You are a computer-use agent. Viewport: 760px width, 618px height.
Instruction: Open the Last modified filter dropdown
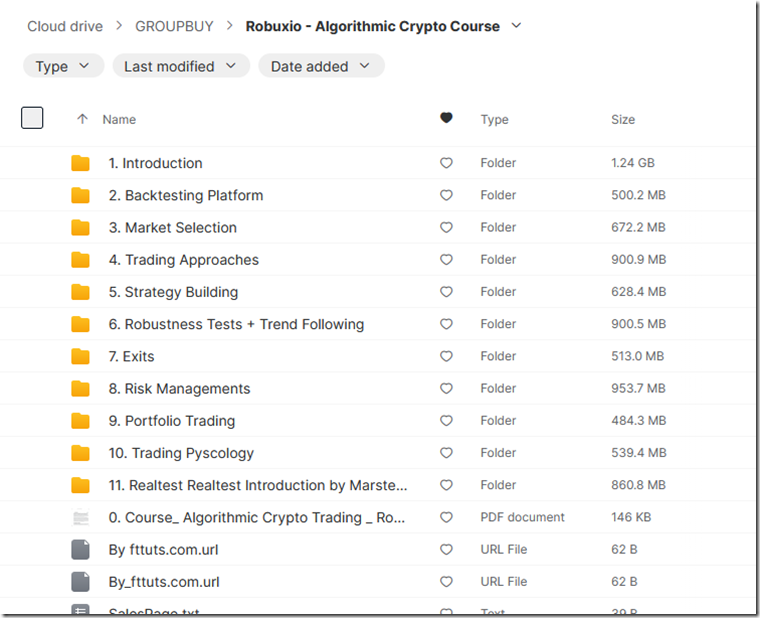[x=181, y=66]
